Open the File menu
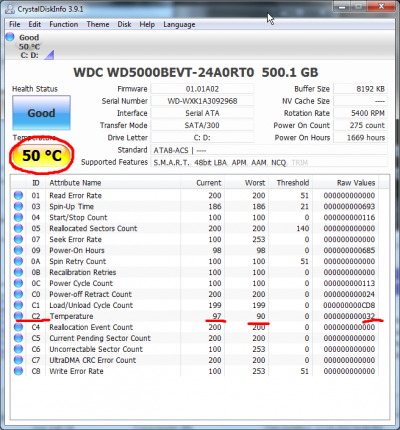This screenshot has height=430, width=400. [14, 24]
